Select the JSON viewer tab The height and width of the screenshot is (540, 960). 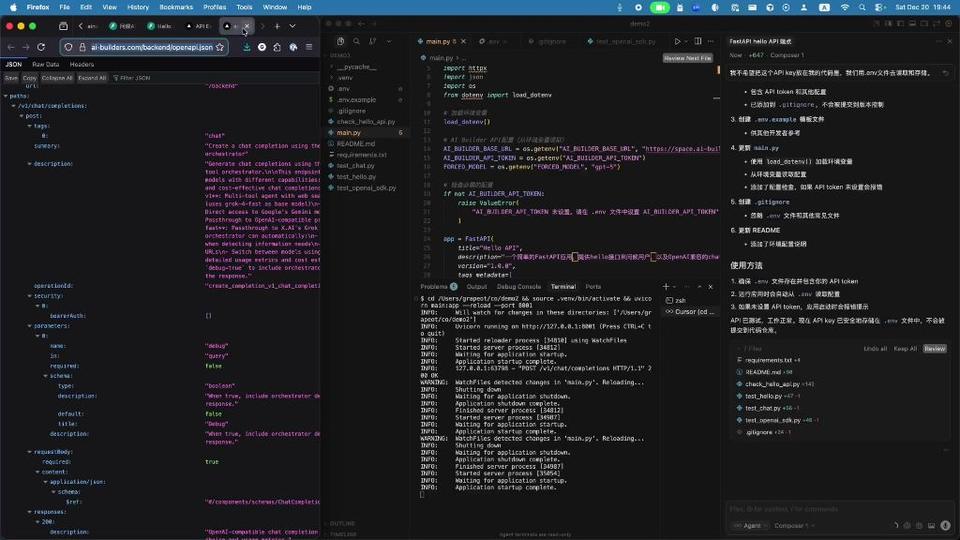tap(13, 64)
